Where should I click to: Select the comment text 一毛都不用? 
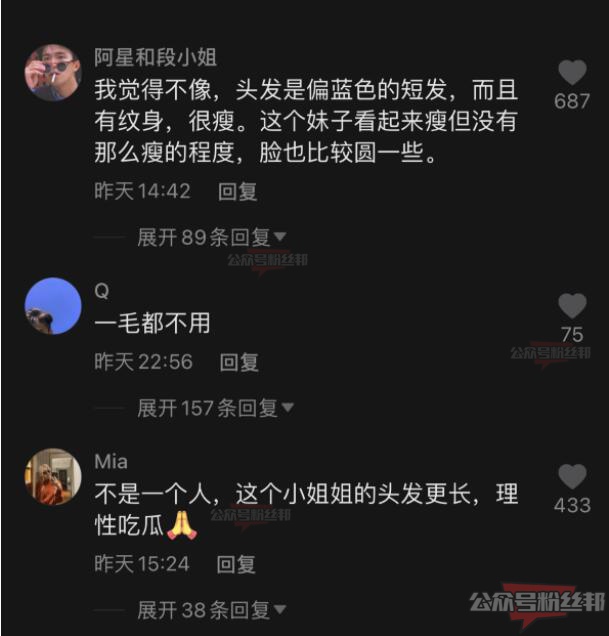pyautogui.click(x=152, y=323)
